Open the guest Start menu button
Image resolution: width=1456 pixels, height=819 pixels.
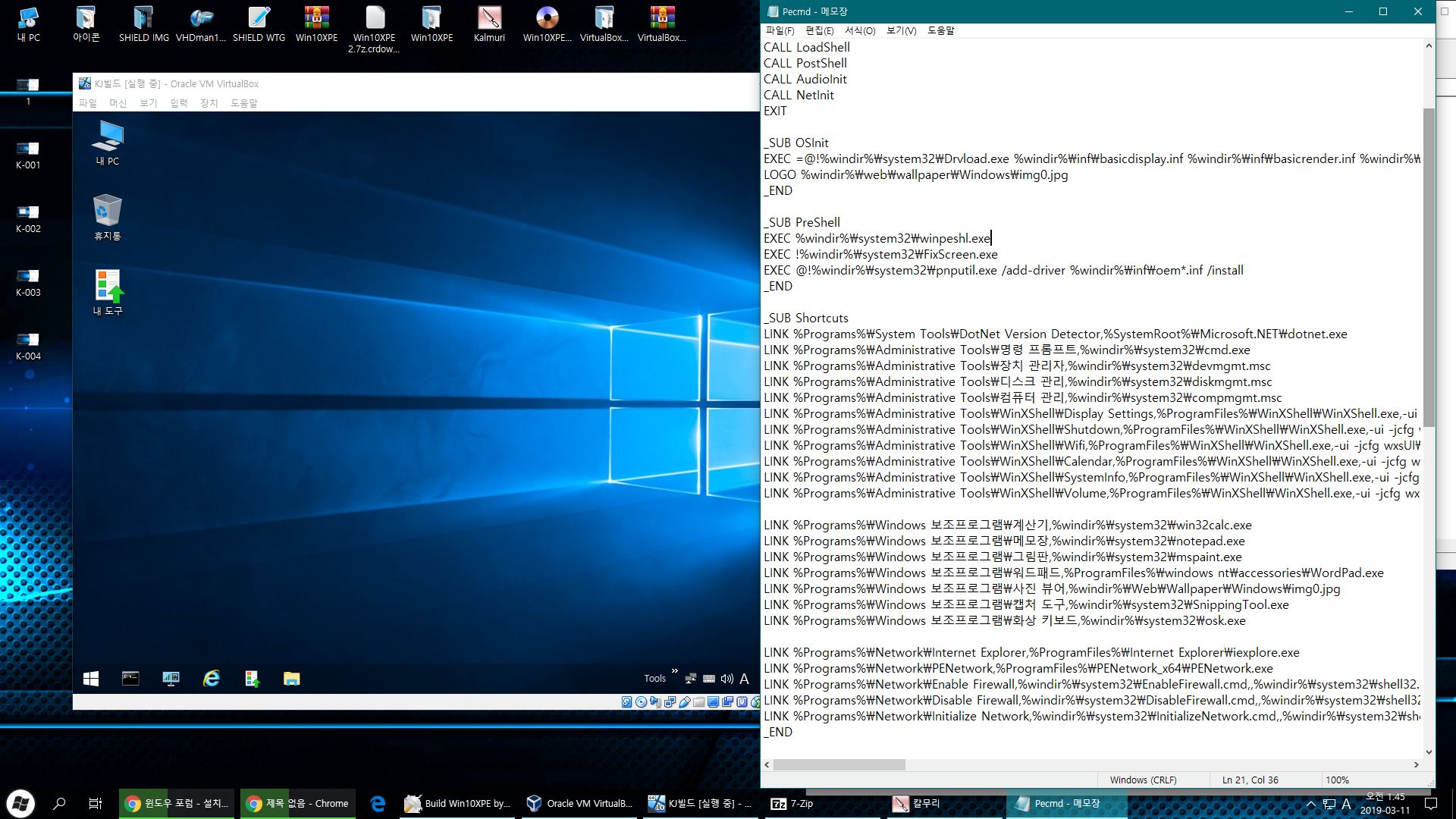point(91,679)
